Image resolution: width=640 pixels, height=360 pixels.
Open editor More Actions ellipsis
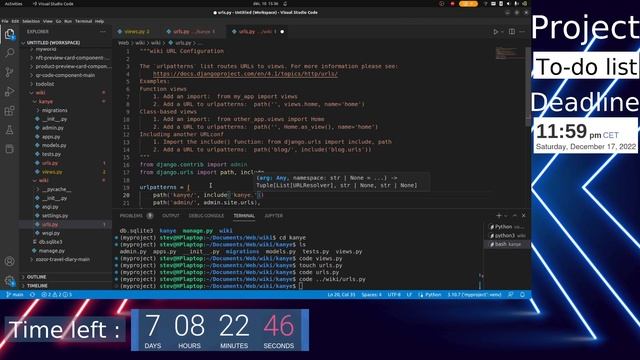coord(522,31)
